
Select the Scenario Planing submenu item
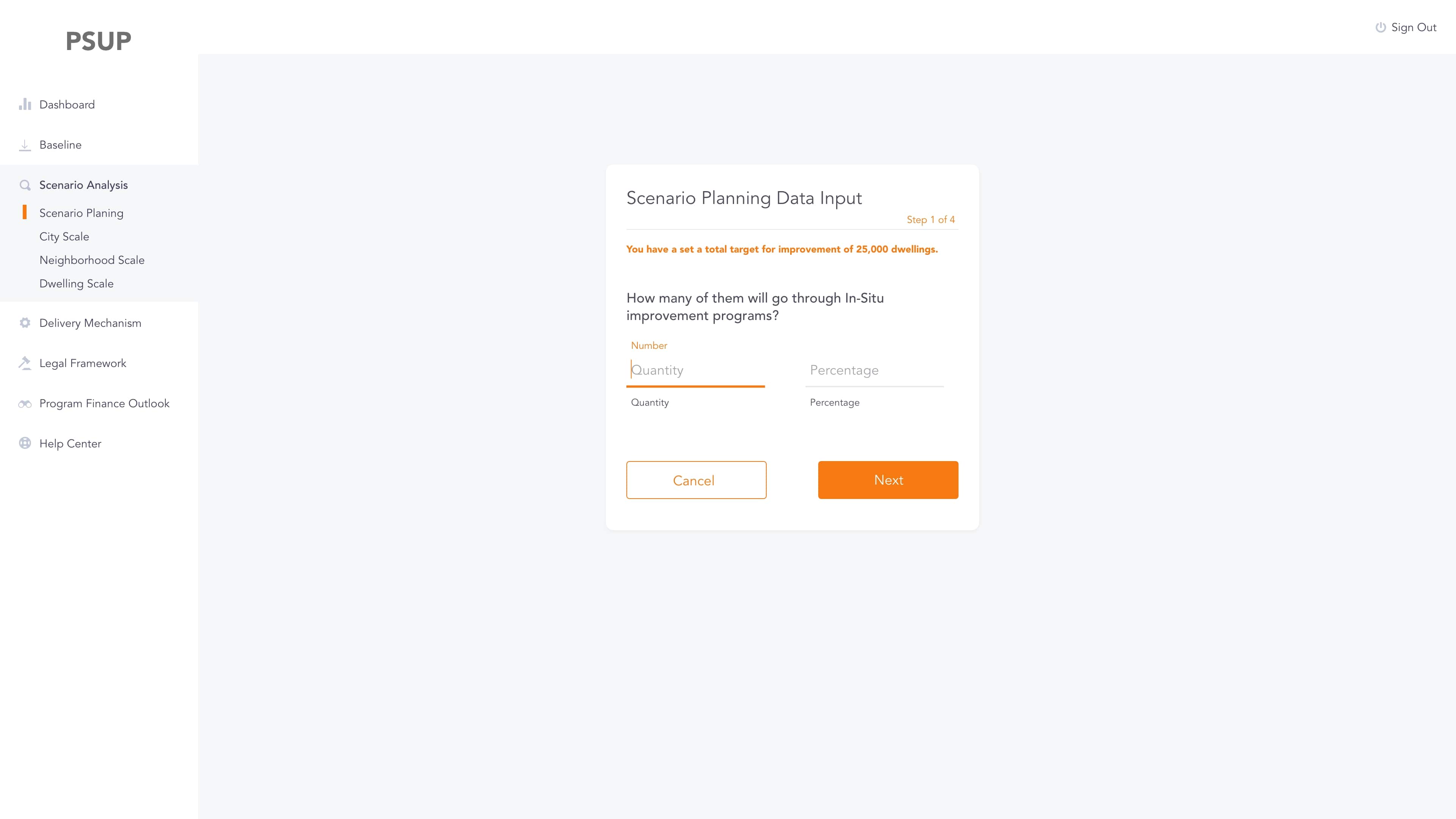point(82,213)
